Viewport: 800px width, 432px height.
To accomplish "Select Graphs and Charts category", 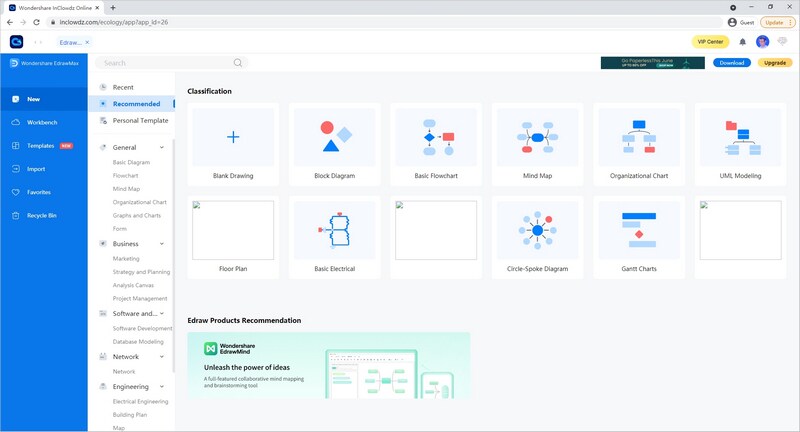I will point(137,215).
